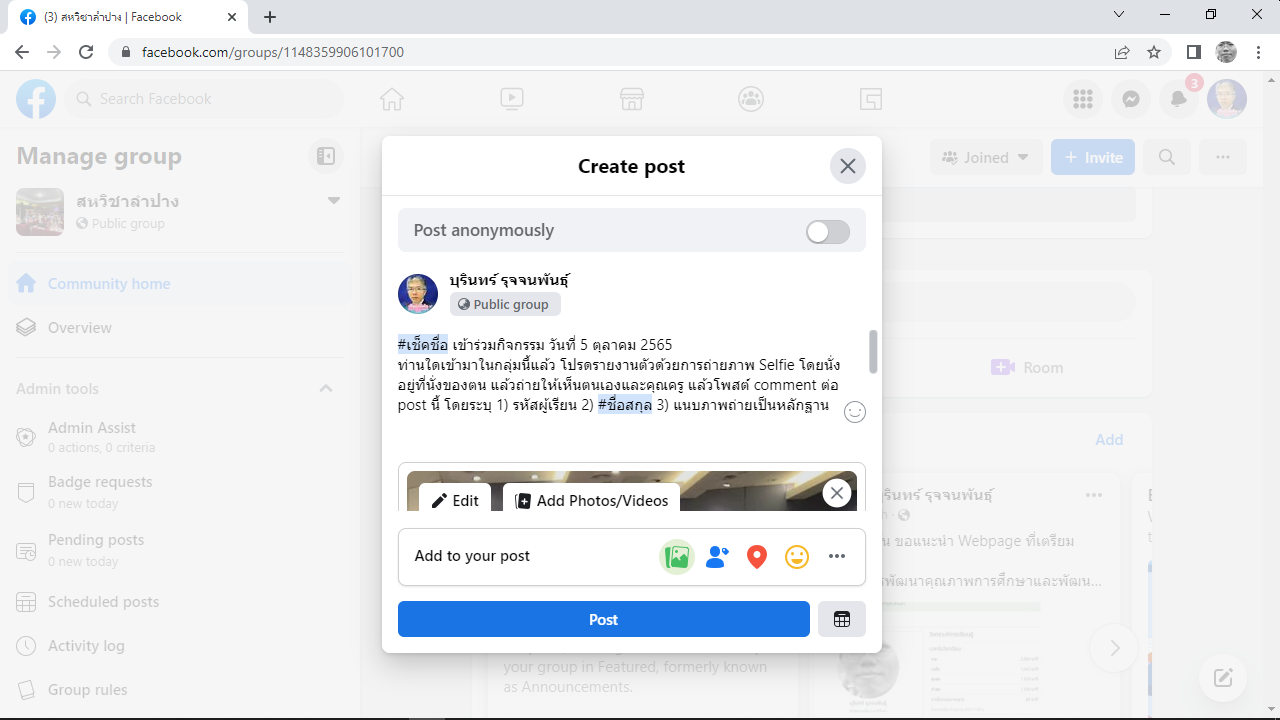Click the group search magnifier icon

coord(1167,157)
